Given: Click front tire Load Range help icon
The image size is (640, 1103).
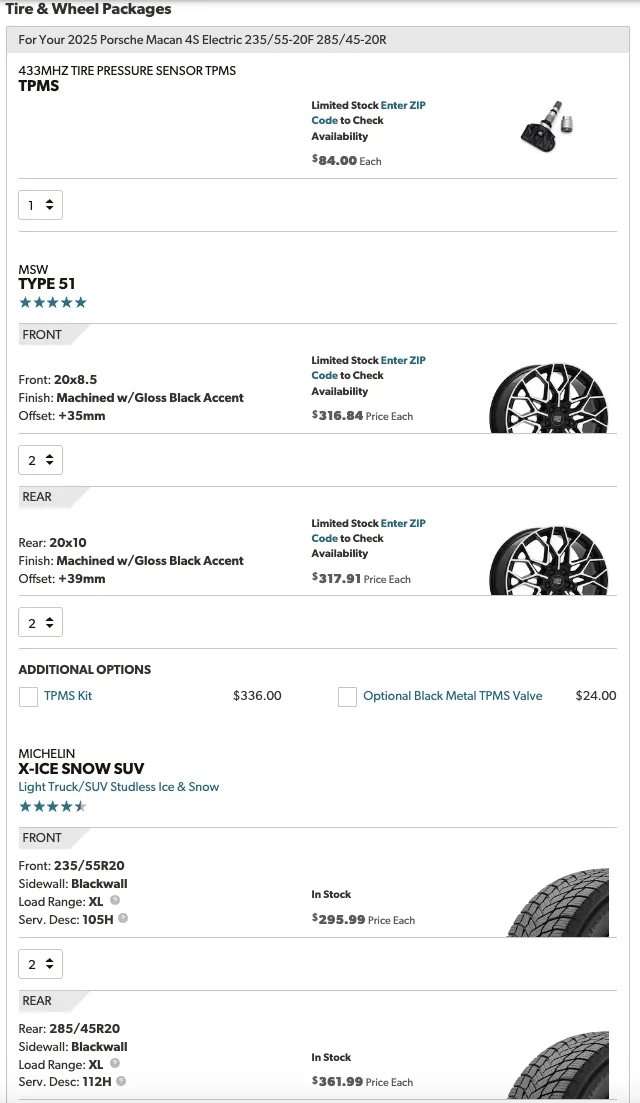Looking at the screenshot, I should [x=115, y=900].
